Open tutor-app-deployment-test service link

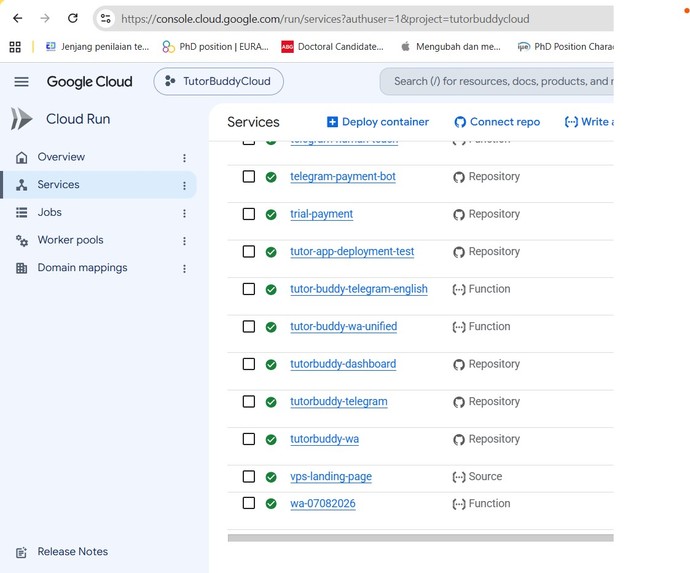352,251
